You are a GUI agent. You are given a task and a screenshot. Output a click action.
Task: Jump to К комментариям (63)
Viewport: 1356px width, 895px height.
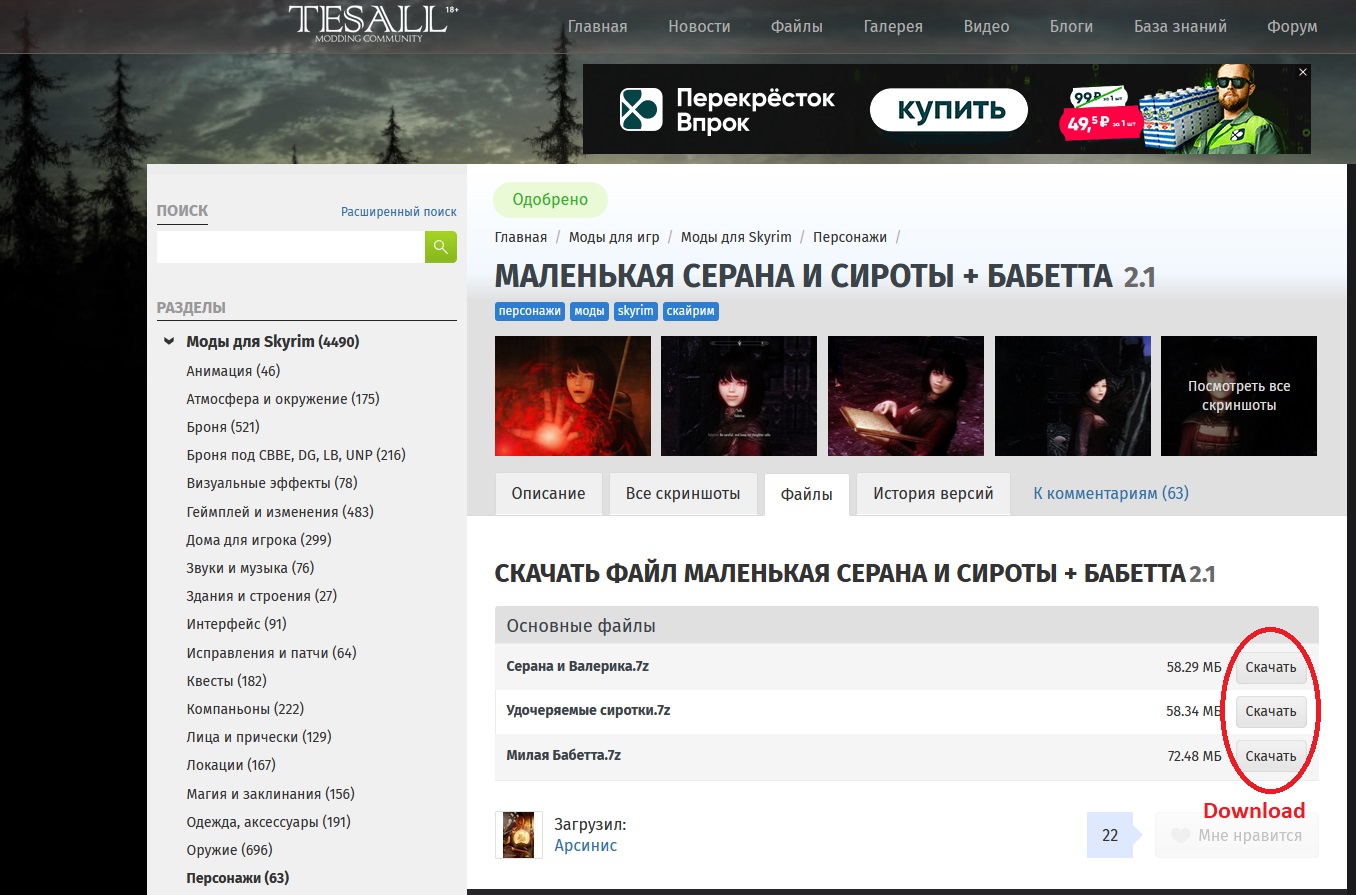1111,494
